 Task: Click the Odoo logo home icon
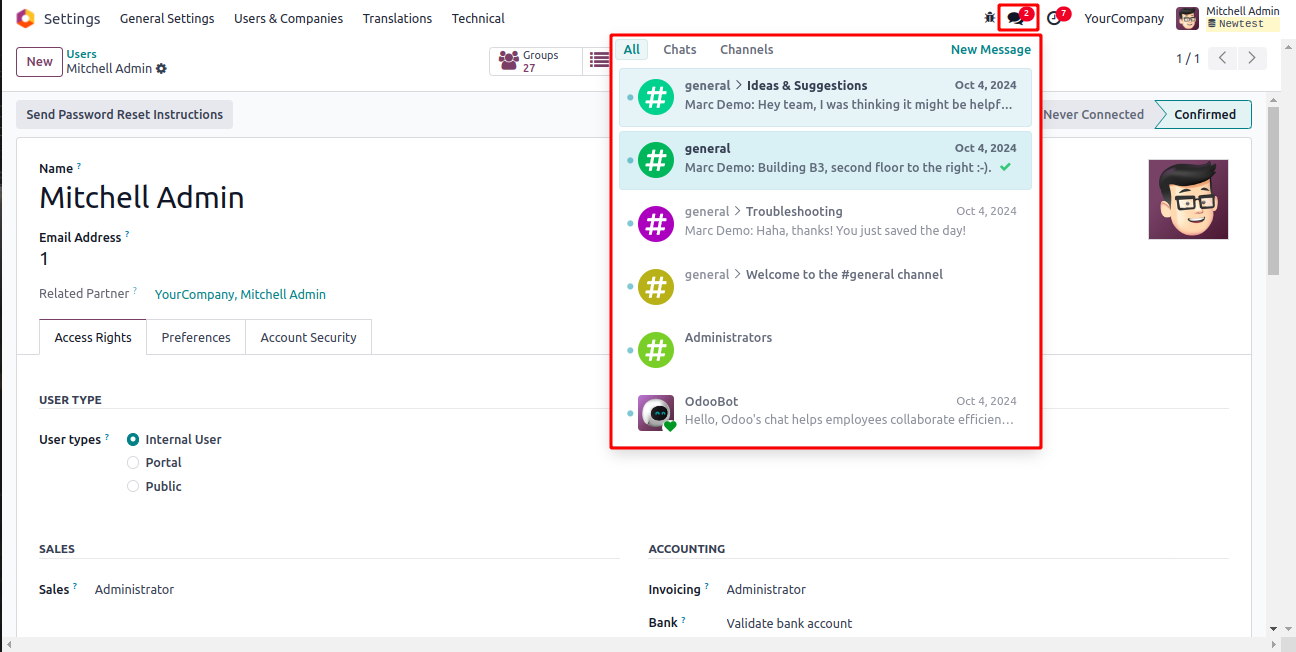[x=25, y=18]
